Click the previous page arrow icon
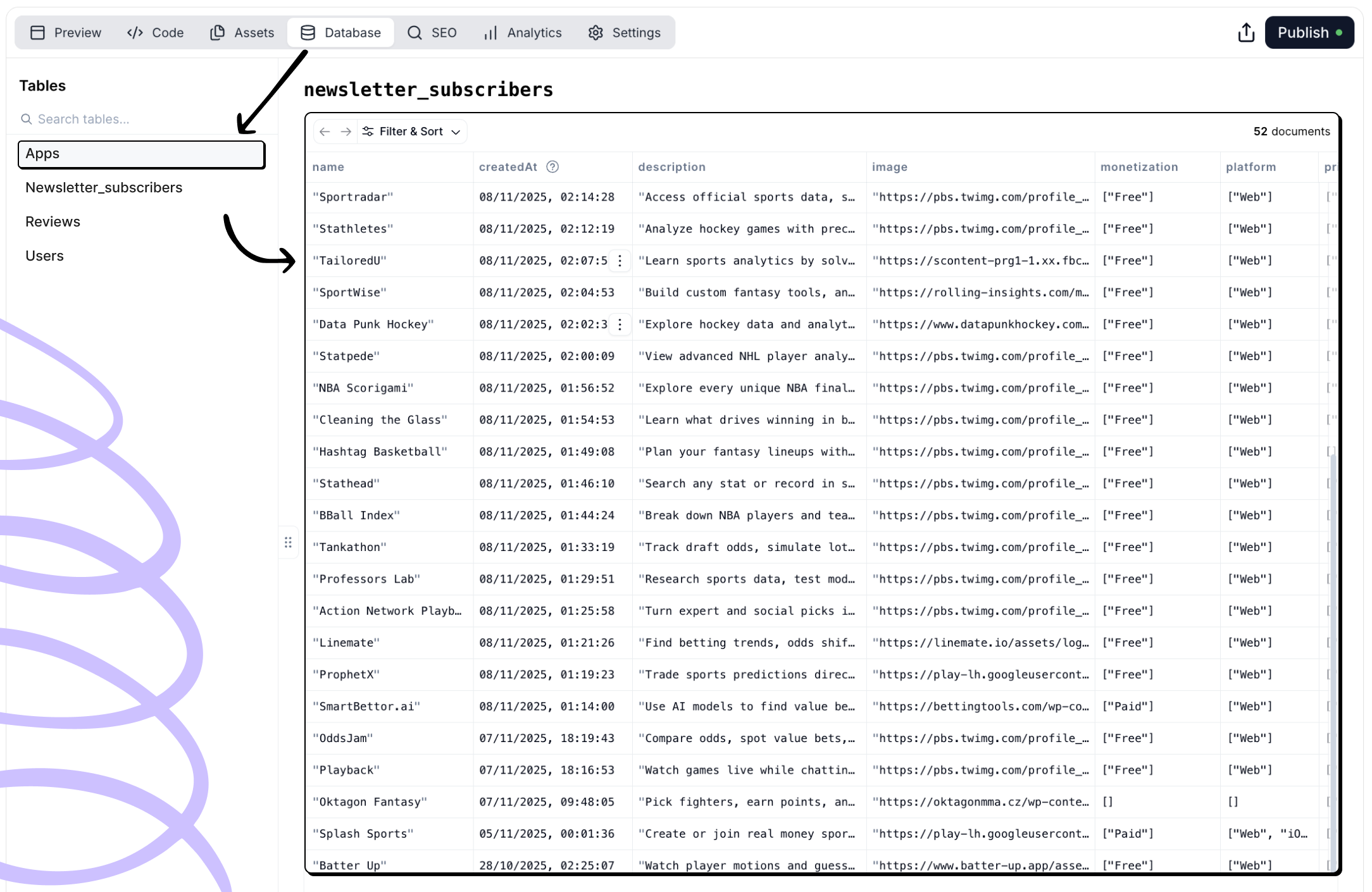This screenshot has height=892, width=1372. click(x=325, y=132)
